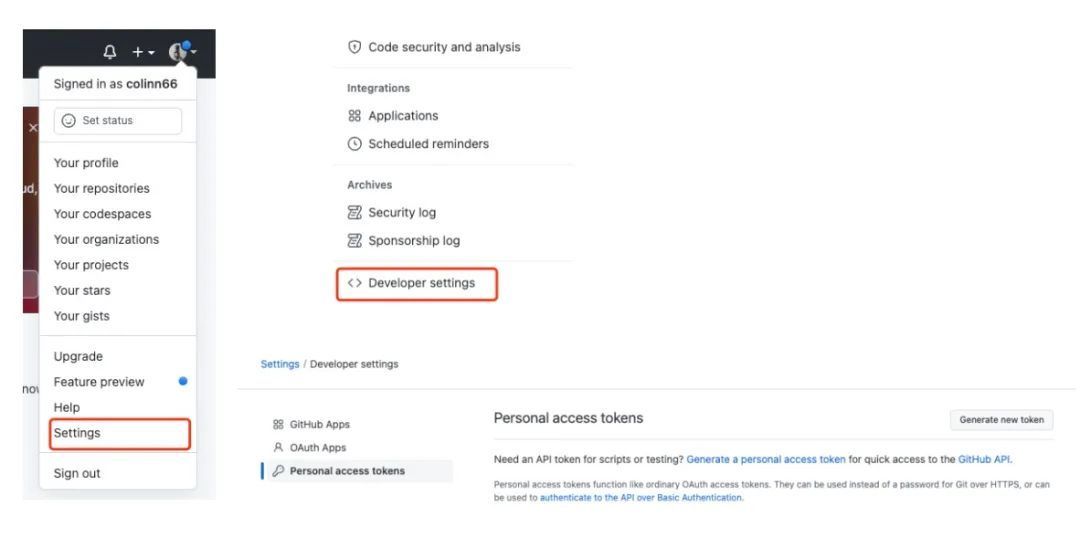Click the Settings breadcrumb link
The image size is (1080, 559).
point(279,364)
